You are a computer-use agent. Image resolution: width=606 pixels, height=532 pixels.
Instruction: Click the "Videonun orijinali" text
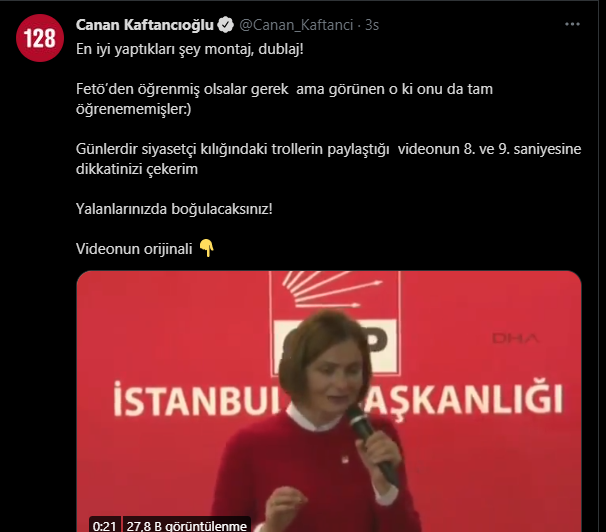click(x=134, y=249)
